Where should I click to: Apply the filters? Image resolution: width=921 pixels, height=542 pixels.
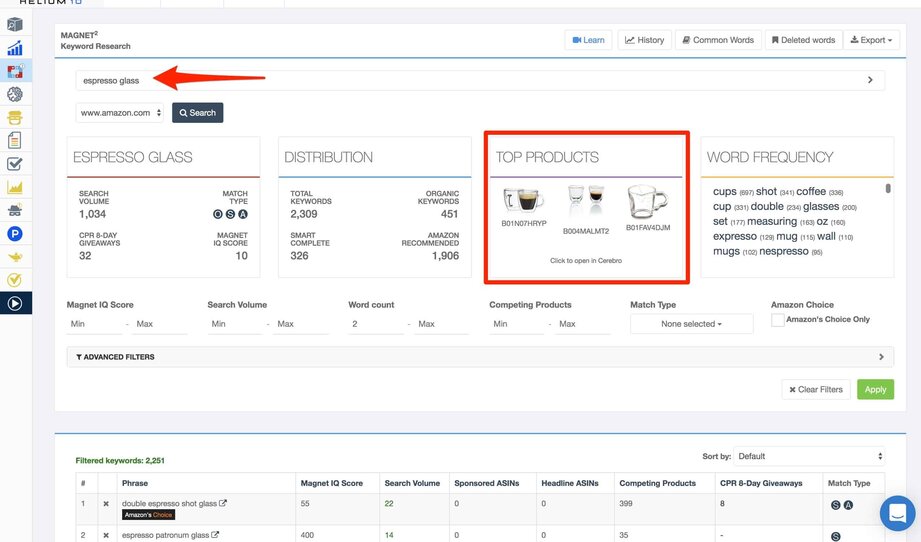[x=875, y=389]
